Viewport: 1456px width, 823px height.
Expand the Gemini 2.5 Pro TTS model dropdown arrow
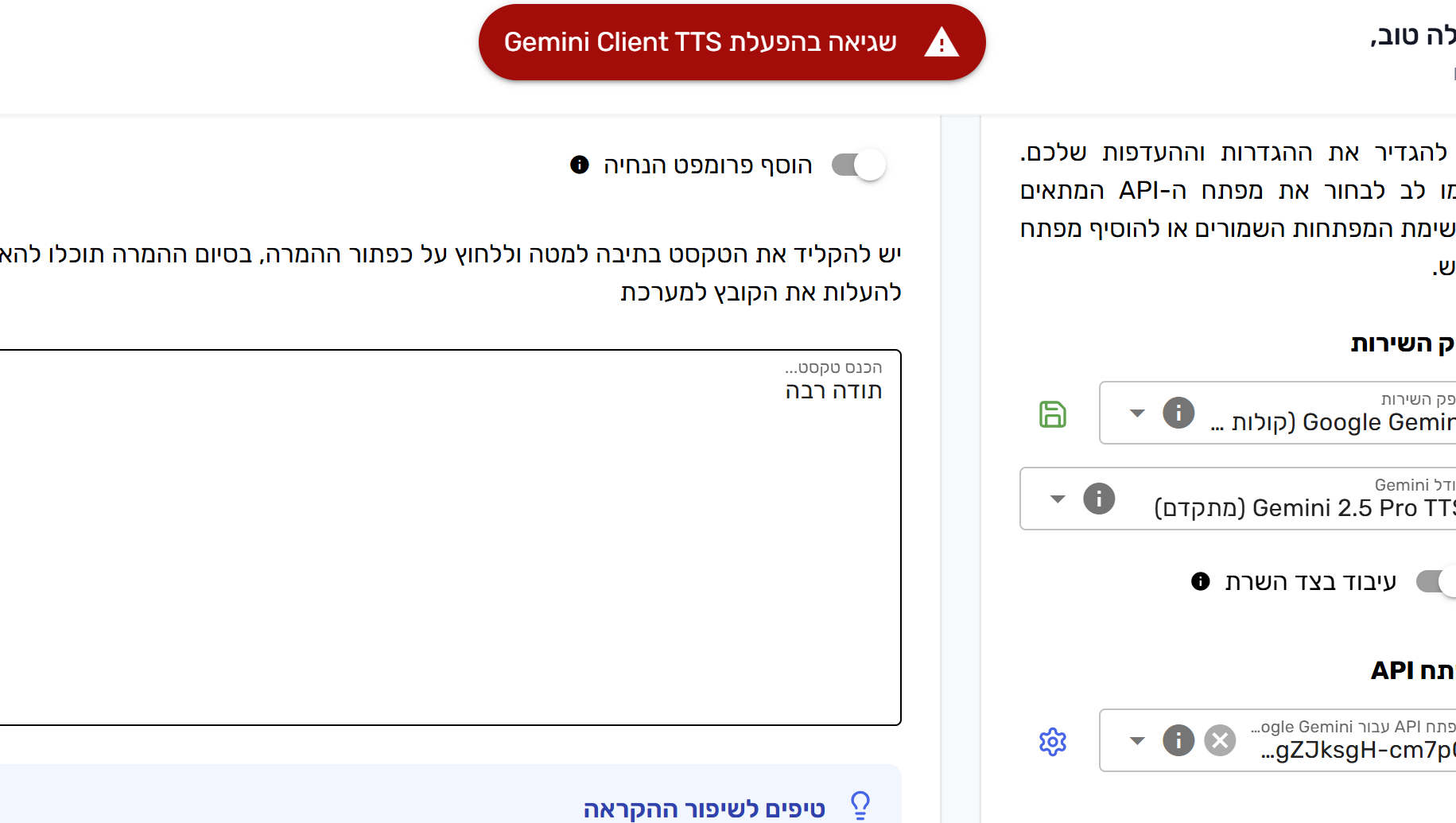coord(1058,499)
